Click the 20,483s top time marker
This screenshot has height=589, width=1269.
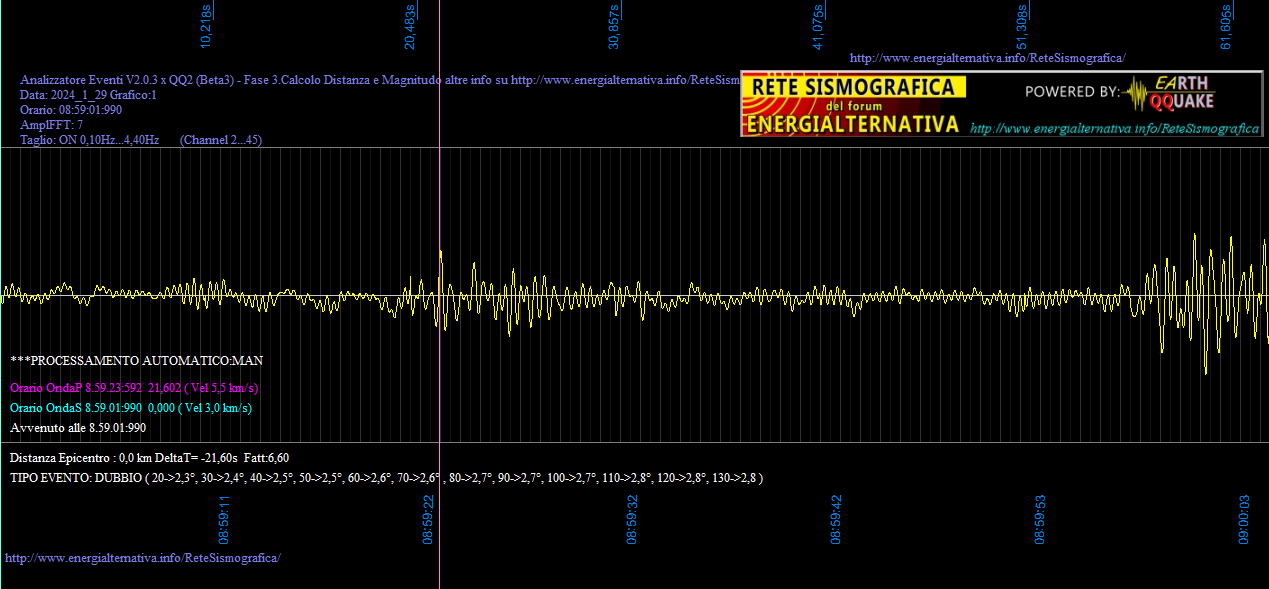click(x=410, y=27)
